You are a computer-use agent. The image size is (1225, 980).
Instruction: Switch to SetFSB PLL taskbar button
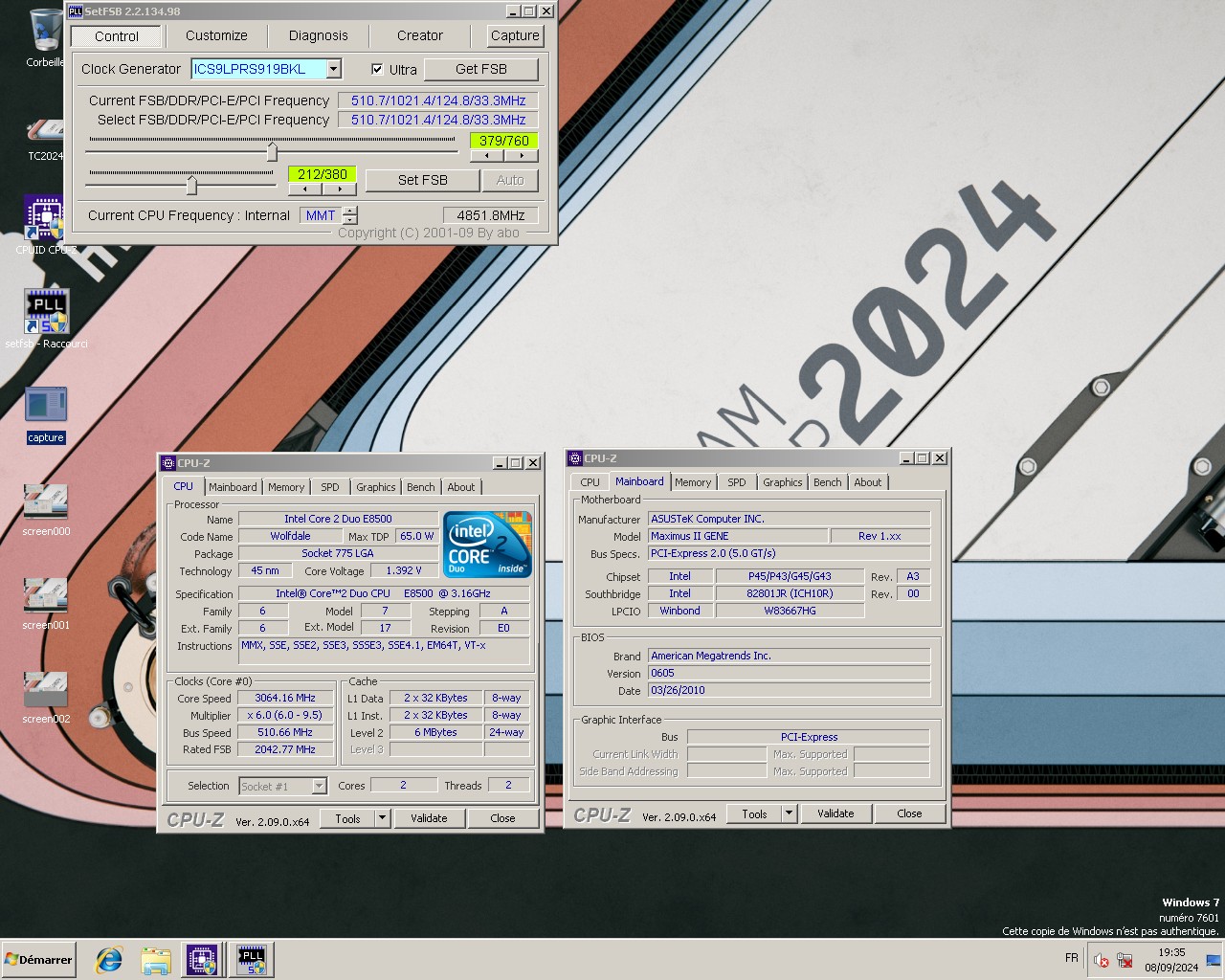point(252,959)
